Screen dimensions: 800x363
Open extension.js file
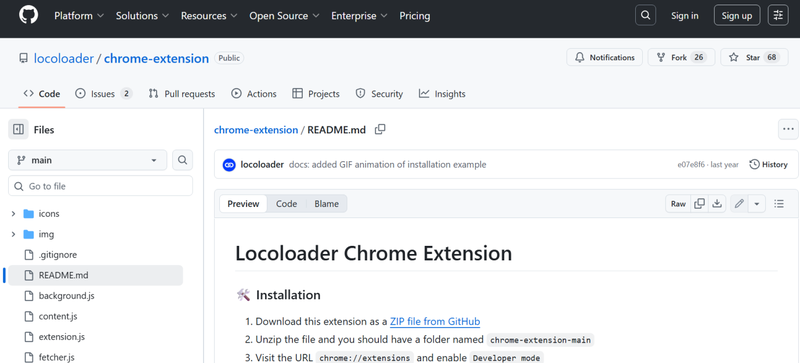click(x=62, y=337)
